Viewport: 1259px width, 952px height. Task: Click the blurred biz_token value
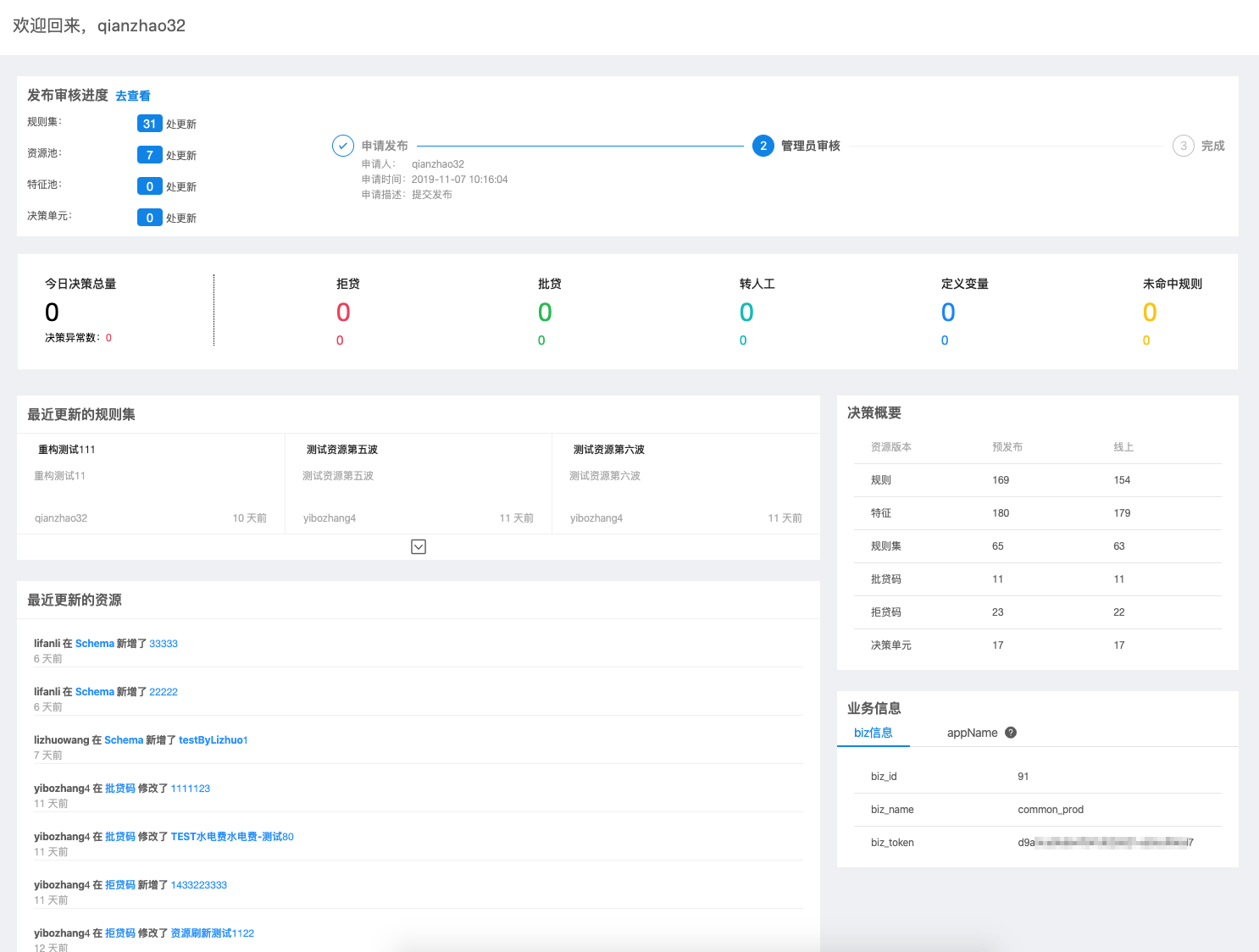click(1106, 843)
